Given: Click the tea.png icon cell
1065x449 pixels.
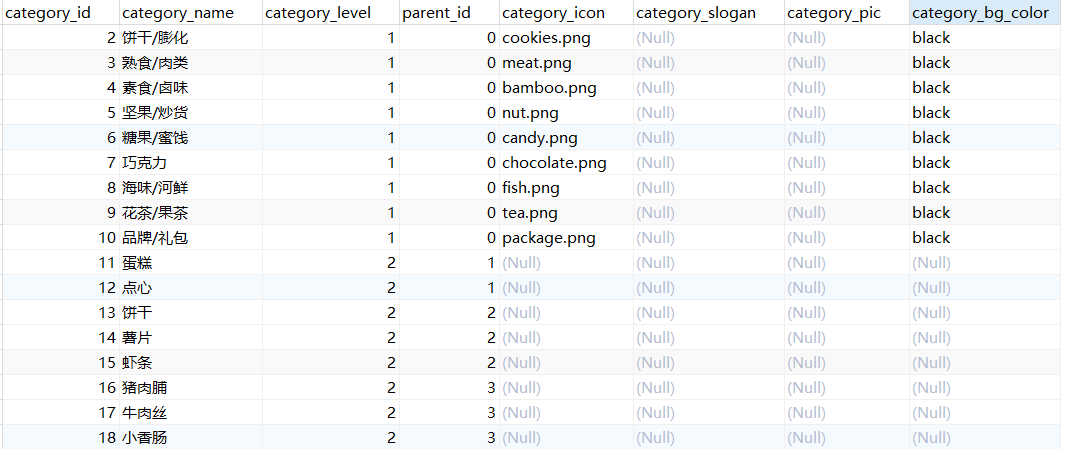Looking at the screenshot, I should (566, 213).
